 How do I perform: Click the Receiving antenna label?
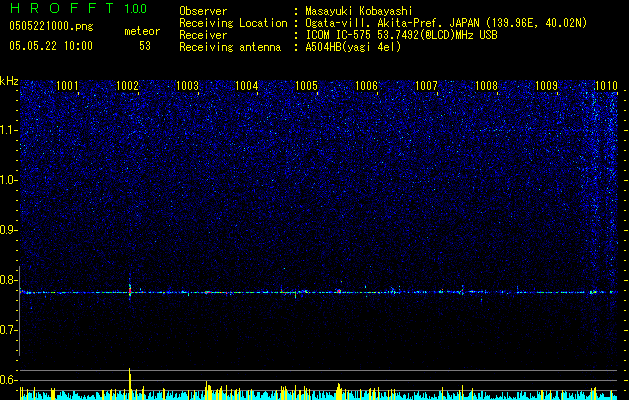230,47
